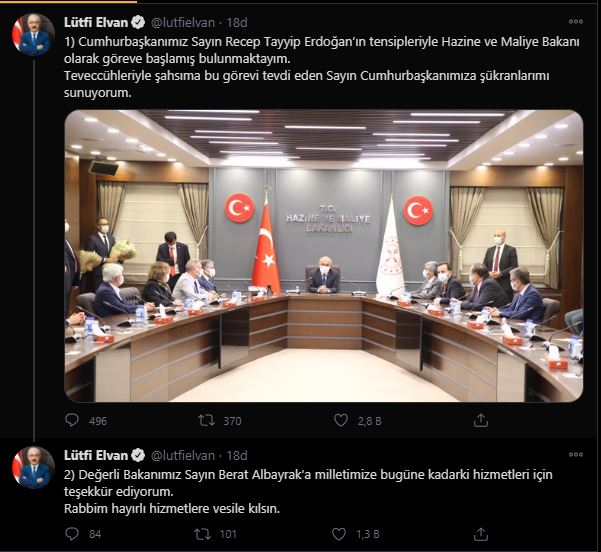The height and width of the screenshot is (552, 601).
Task: Open Lütfi Elvan's profile picture on first tweet
Action: coord(33,35)
